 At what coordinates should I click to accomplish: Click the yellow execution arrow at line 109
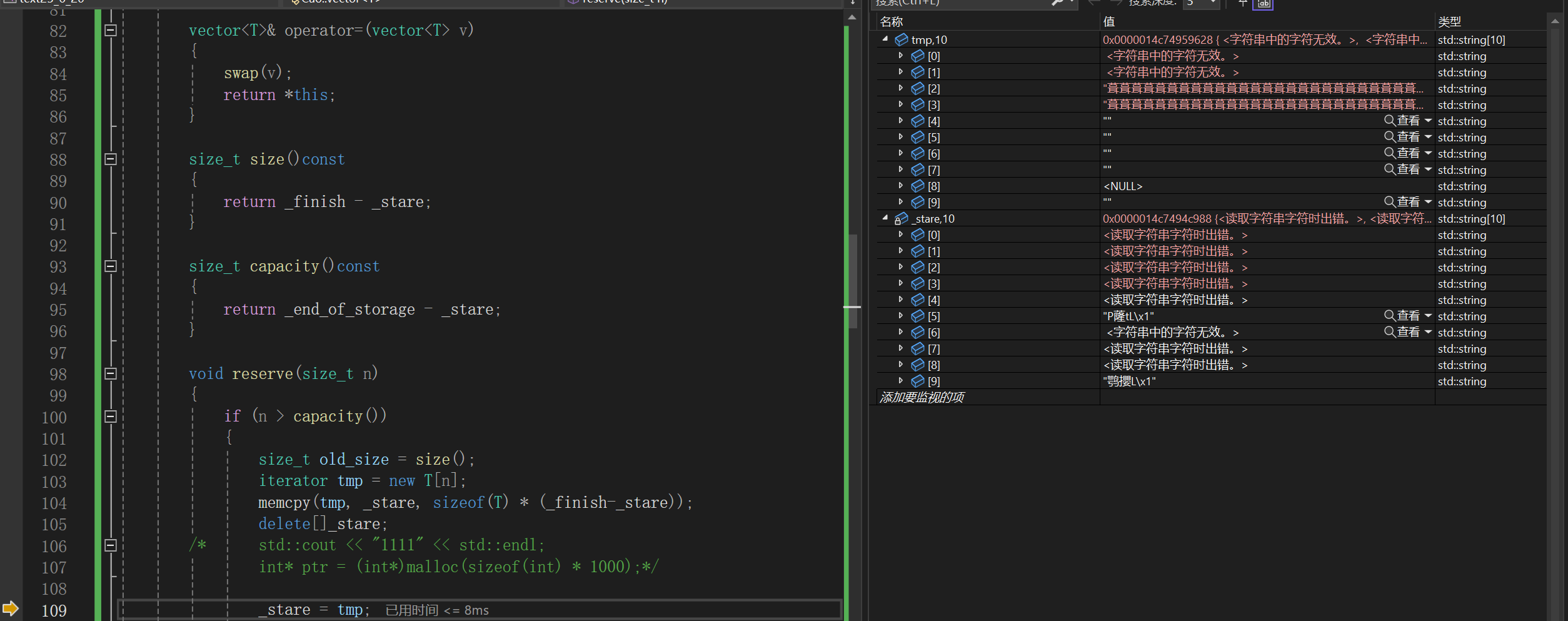tap(12, 607)
